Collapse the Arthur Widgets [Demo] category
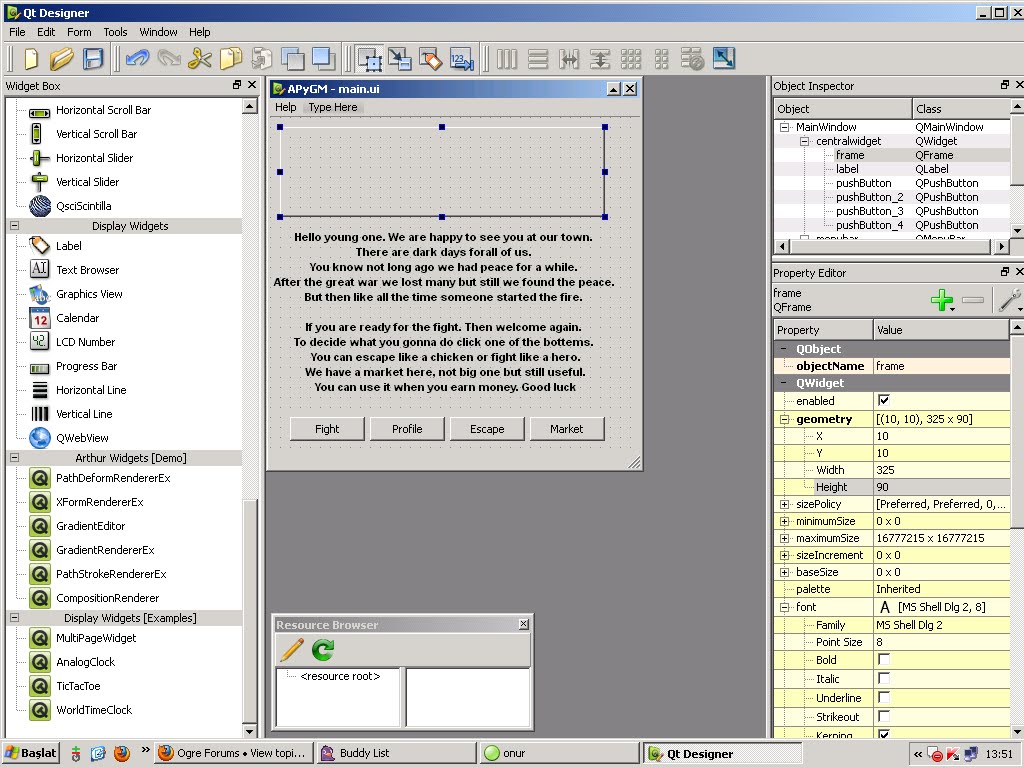1024x768 pixels. point(14,457)
